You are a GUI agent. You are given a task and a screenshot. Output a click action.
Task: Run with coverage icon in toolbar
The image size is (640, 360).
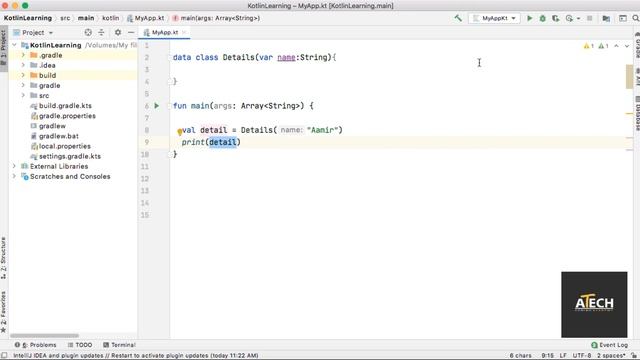click(x=556, y=18)
